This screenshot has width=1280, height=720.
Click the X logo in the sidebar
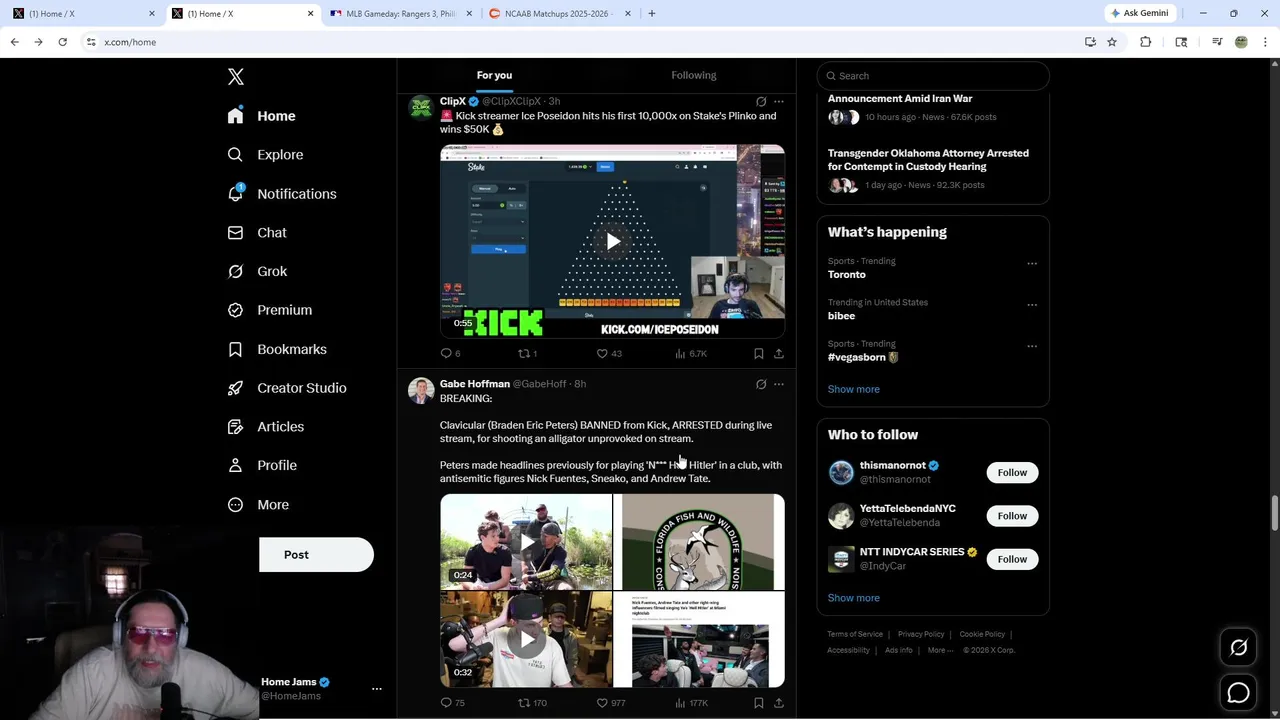235,77
